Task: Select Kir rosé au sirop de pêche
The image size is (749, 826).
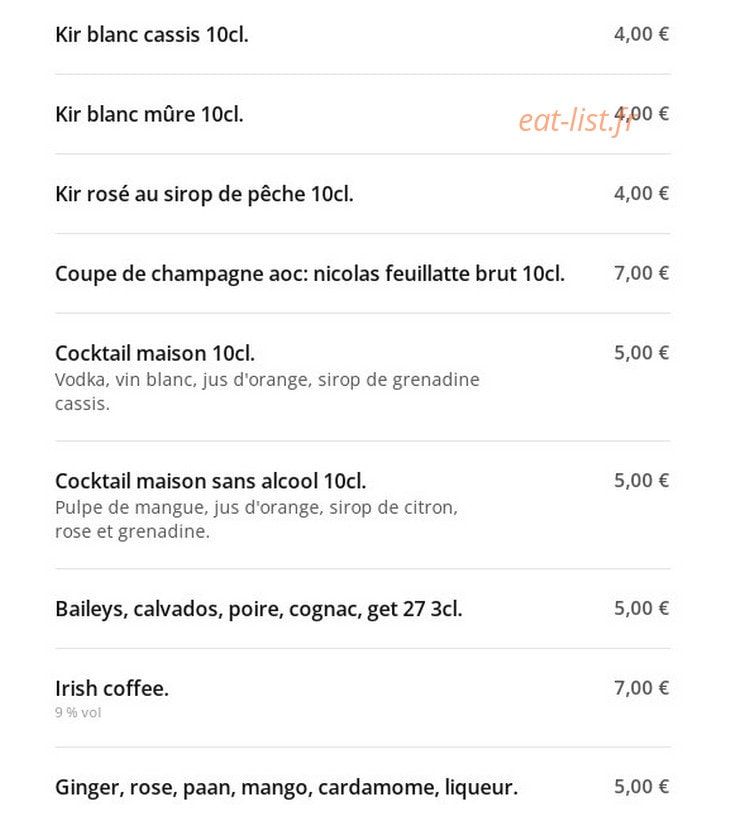Action: tap(204, 194)
